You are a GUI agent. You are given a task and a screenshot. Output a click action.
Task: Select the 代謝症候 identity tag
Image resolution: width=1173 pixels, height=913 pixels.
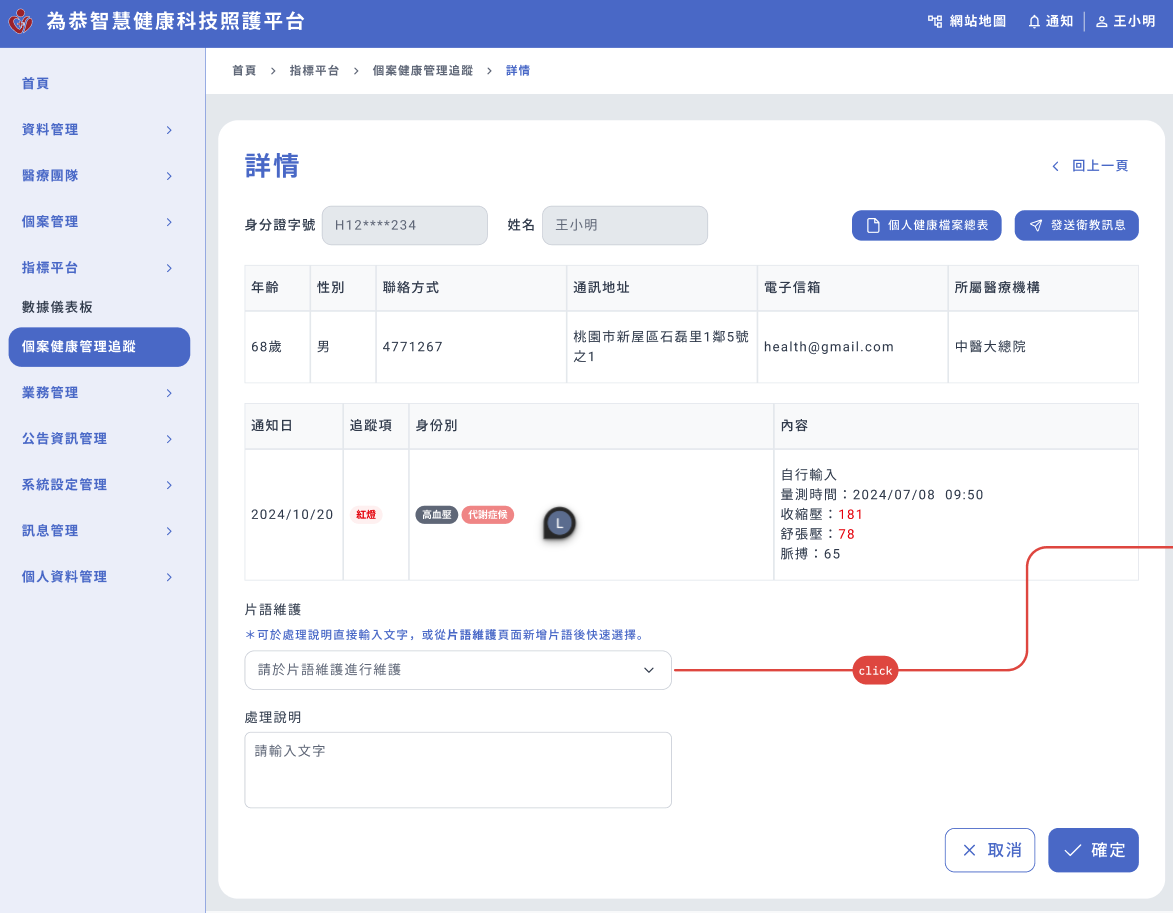pyautogui.click(x=487, y=515)
